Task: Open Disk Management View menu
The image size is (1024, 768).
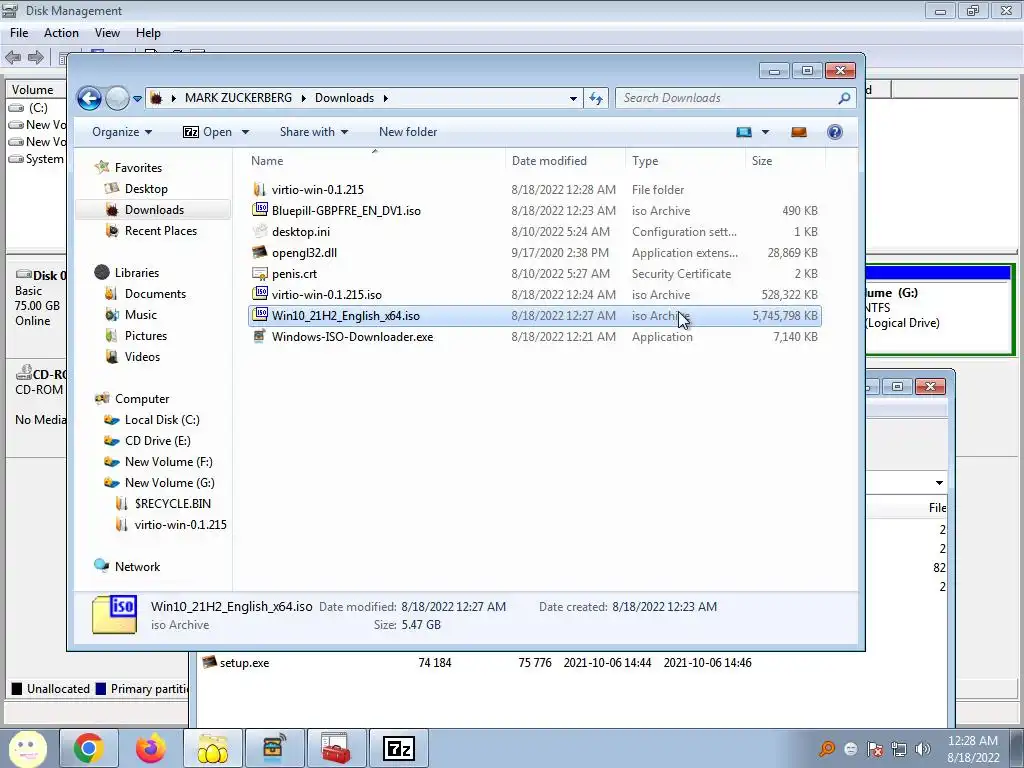Action: click(x=107, y=33)
